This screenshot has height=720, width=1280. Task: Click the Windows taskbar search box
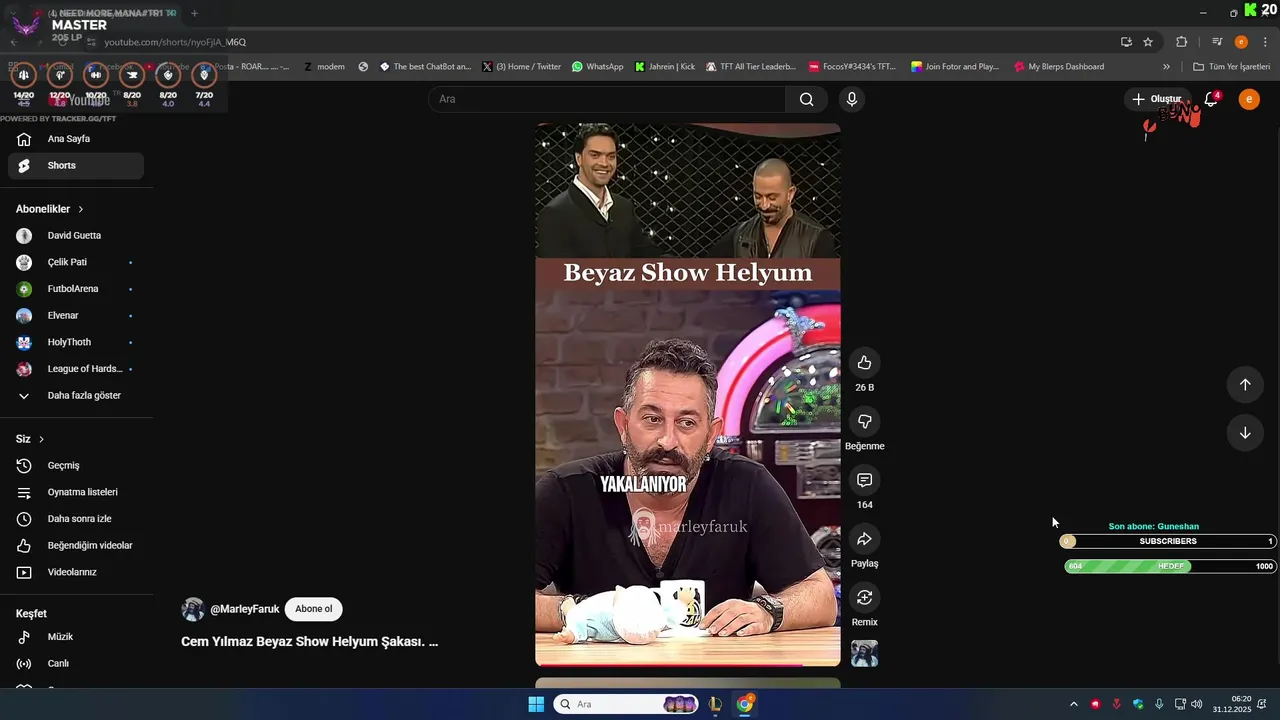(626, 704)
